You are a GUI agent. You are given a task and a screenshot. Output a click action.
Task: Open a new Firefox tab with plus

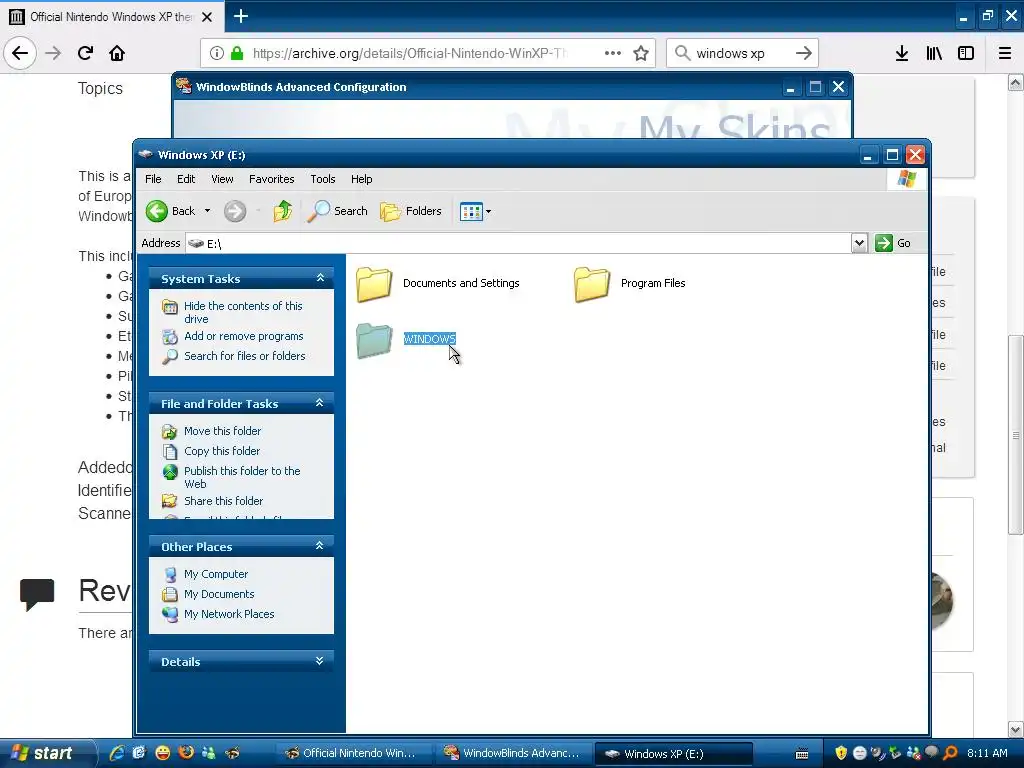point(241,16)
